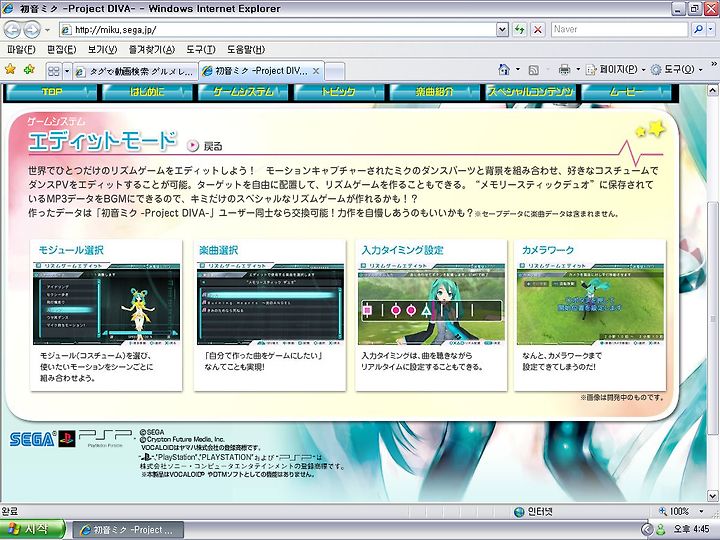Screen dimensions: 720x540
Task: Click the RSS feeds icon
Action: pyautogui.click(x=533, y=70)
